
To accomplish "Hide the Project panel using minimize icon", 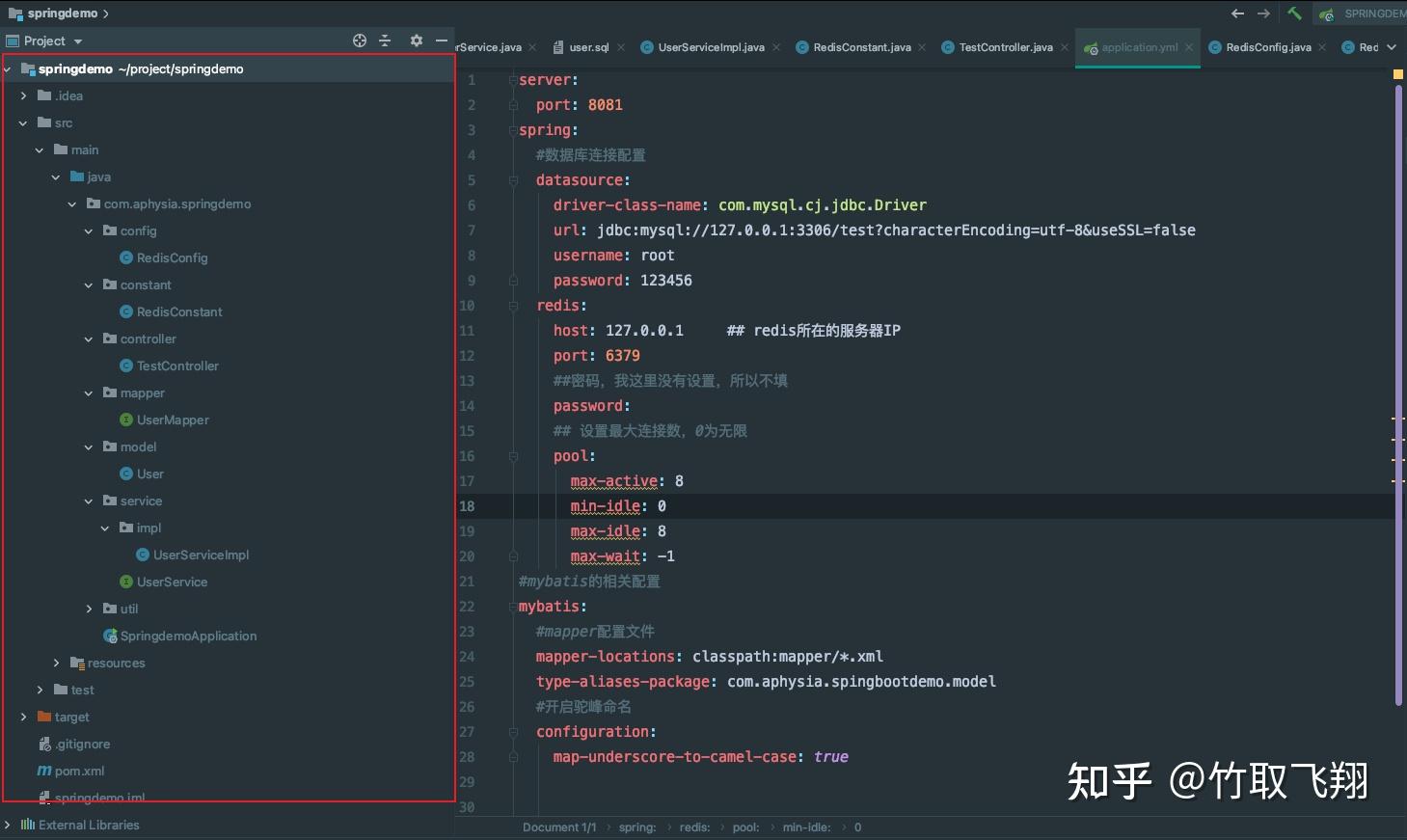I will pos(442,41).
